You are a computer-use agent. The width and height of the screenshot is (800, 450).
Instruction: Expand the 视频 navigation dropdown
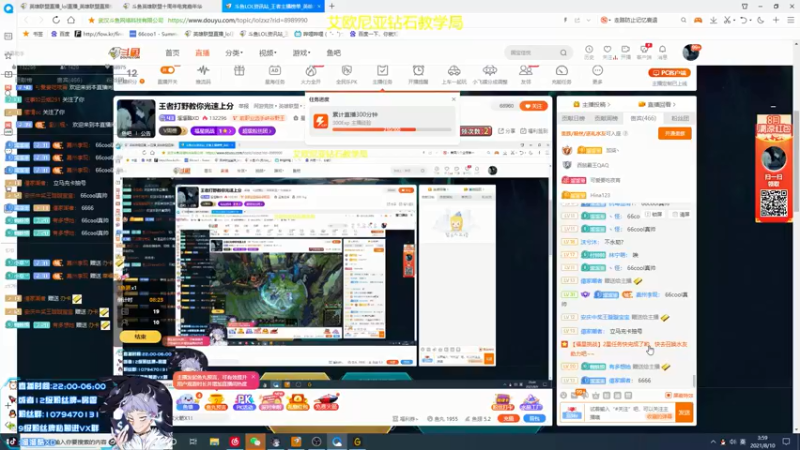point(267,53)
